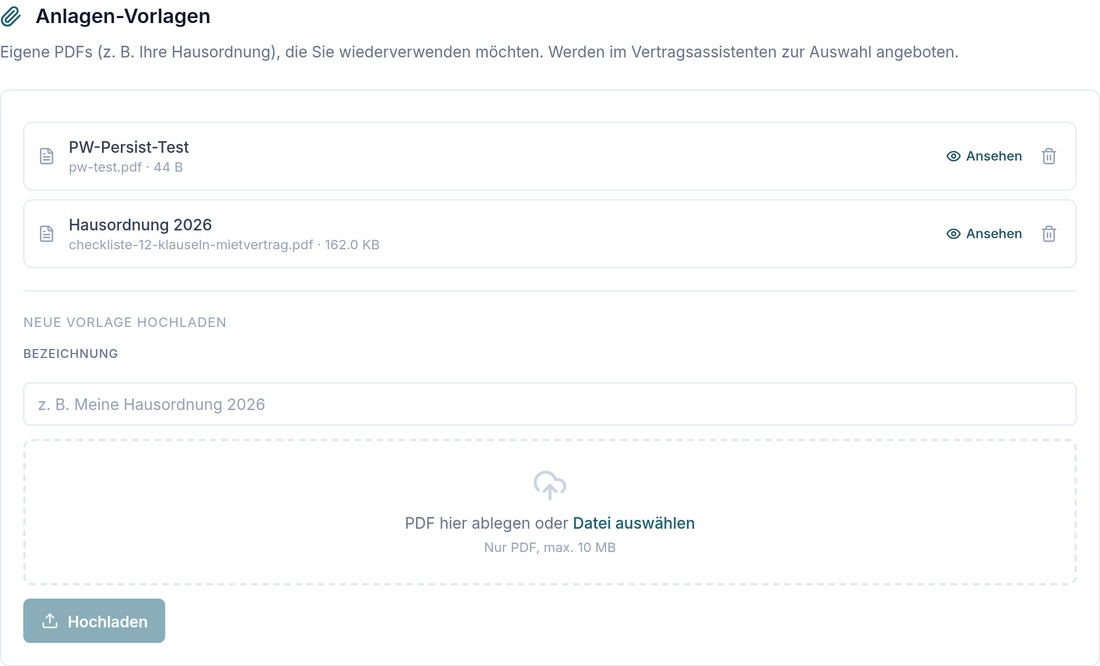Click the 'Nur PDF, max. 10 MB' hint

[x=549, y=547]
